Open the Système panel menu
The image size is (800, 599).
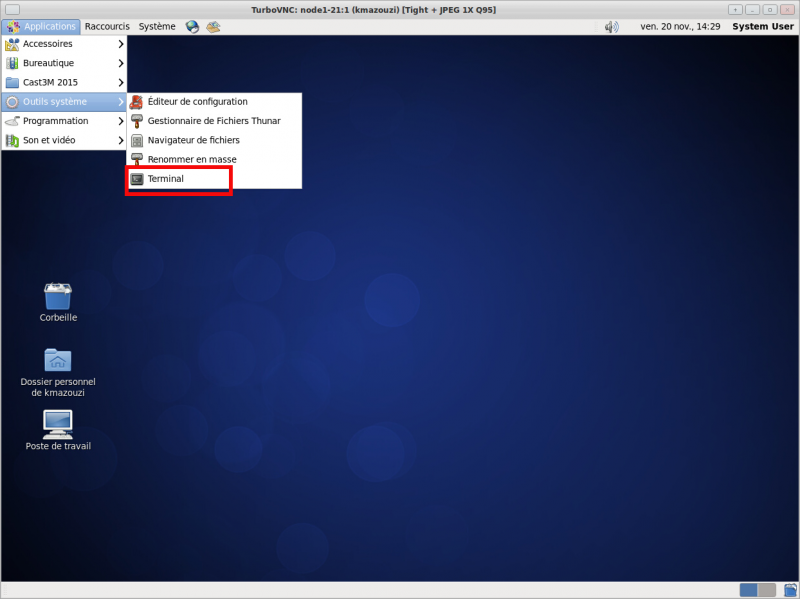157,27
